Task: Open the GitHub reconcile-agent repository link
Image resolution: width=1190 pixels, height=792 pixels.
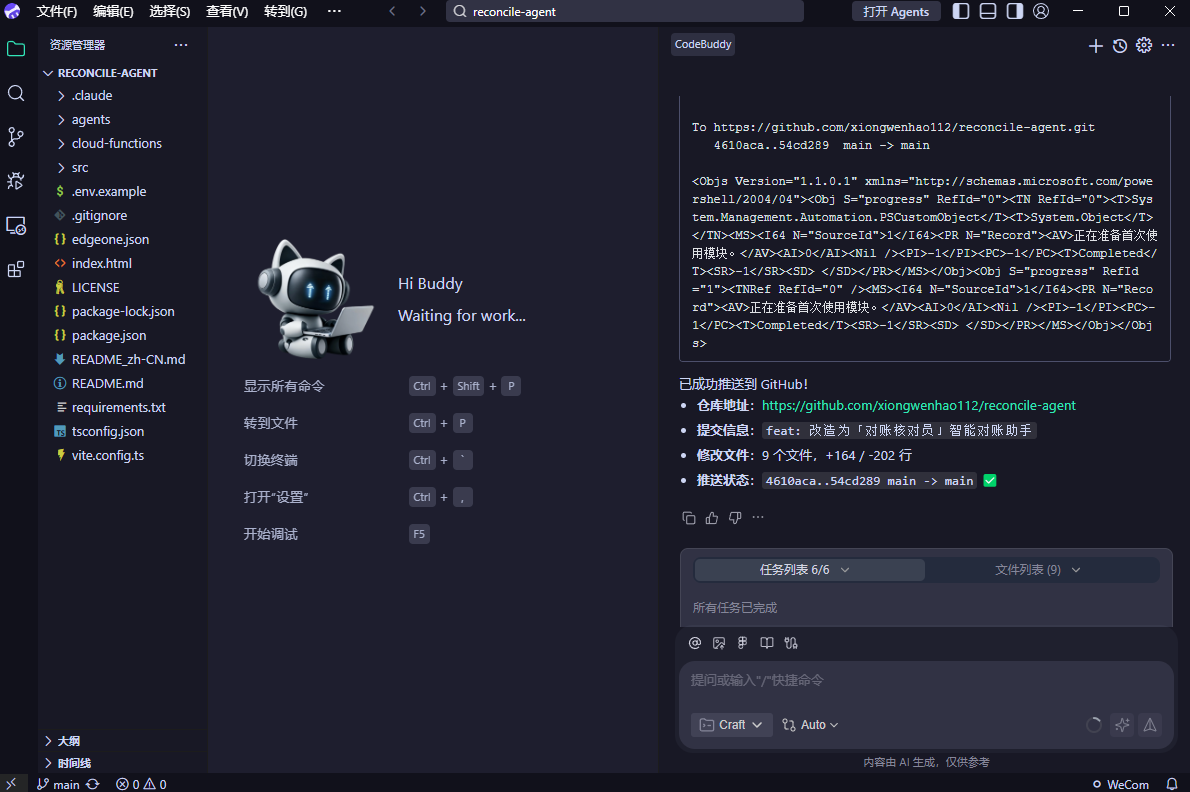Action: click(x=918, y=406)
